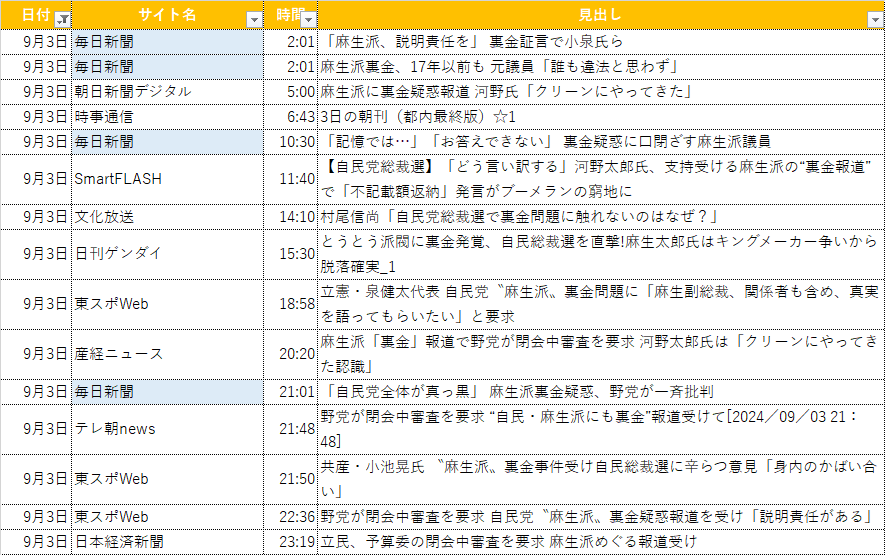Click the 23:19 time cell
Screen dimensions: 885x555
tap(292, 541)
